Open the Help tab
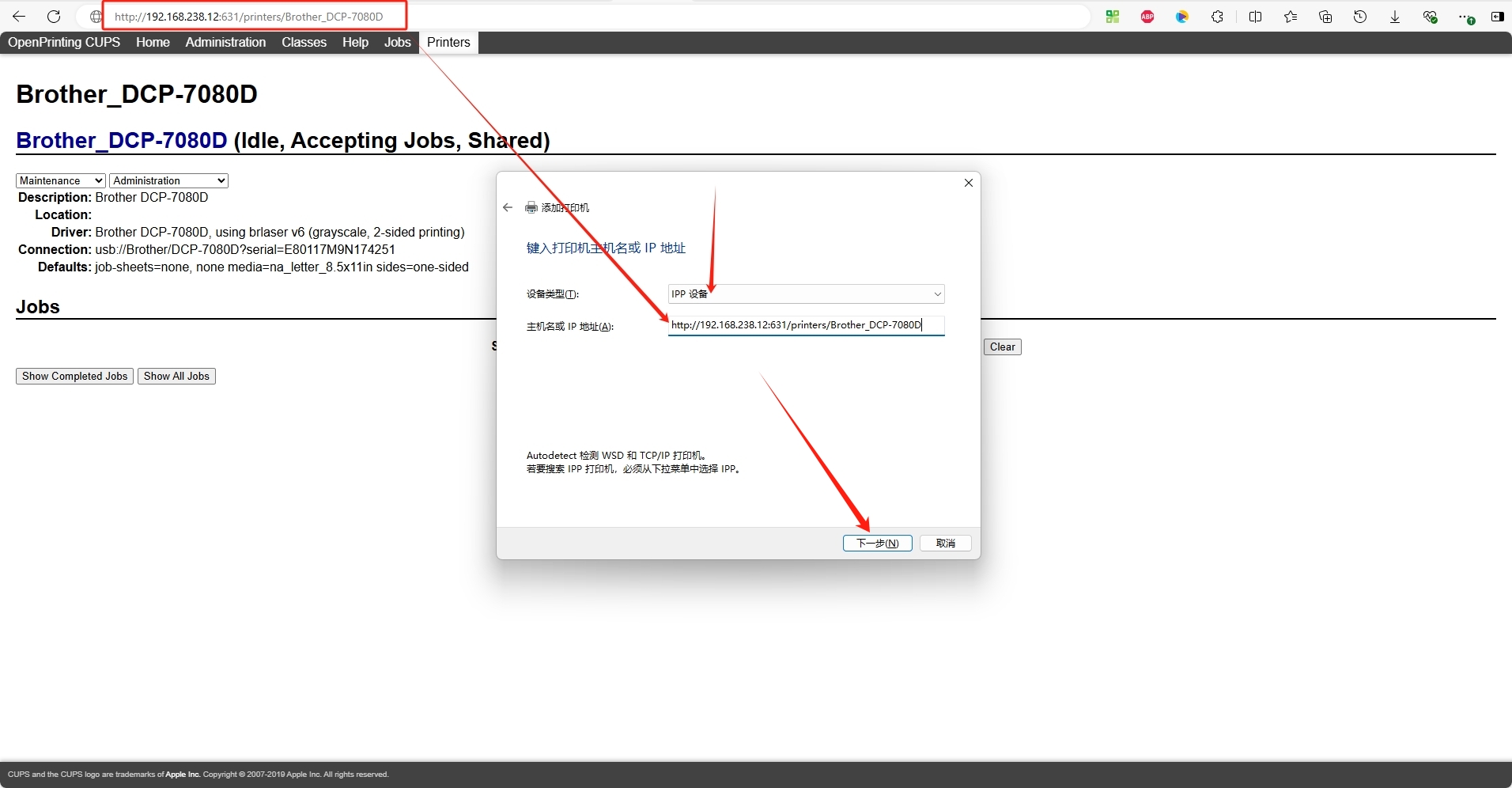This screenshot has height=788, width=1512. [355, 42]
